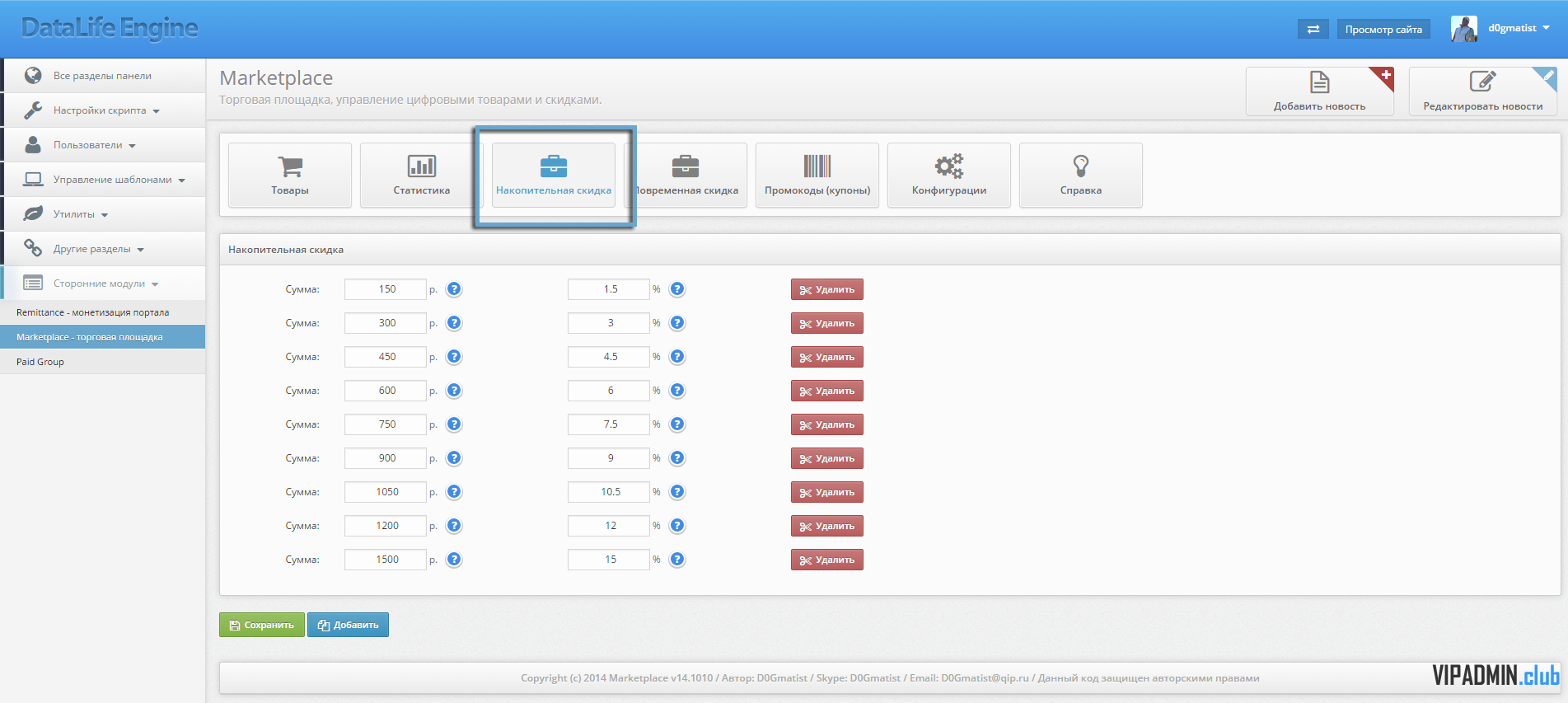1568x703 pixels.
Task: Open the Статистика chart section
Action: click(422, 176)
